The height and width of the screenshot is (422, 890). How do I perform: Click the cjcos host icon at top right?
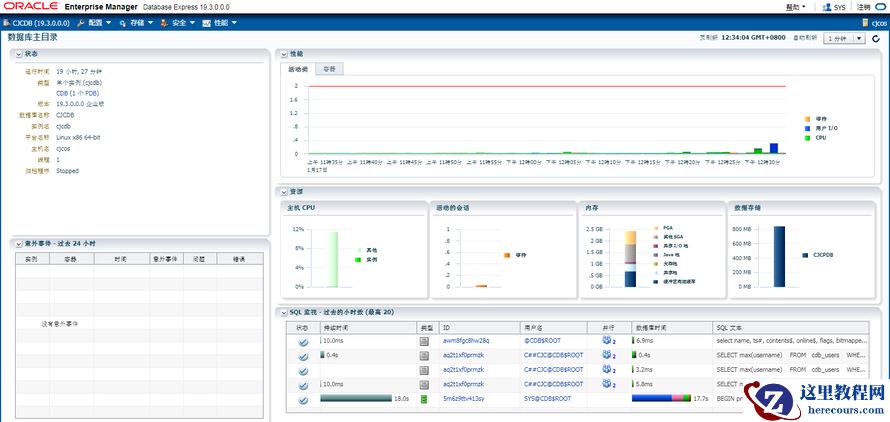866,23
